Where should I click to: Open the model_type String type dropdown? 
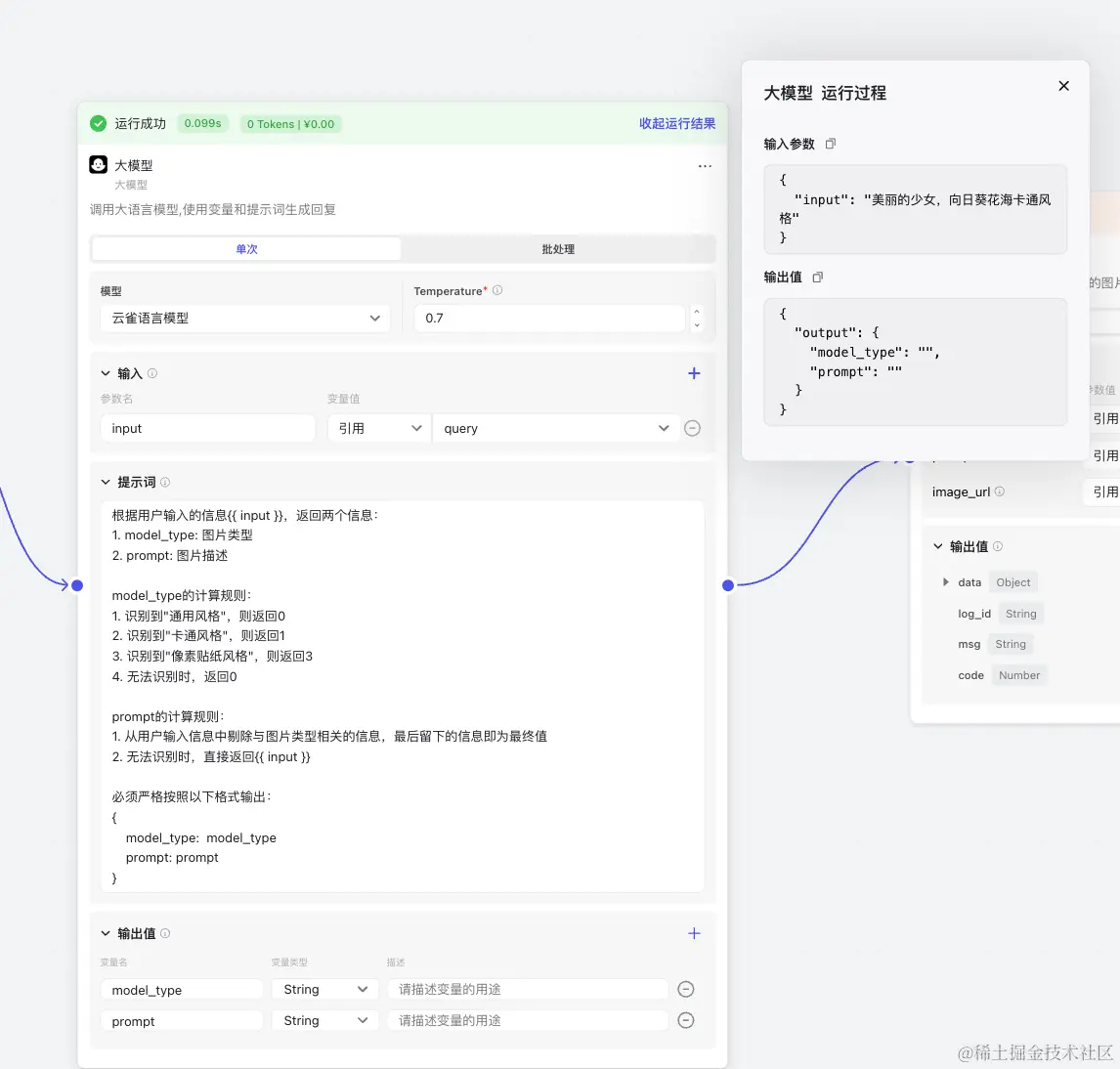325,990
